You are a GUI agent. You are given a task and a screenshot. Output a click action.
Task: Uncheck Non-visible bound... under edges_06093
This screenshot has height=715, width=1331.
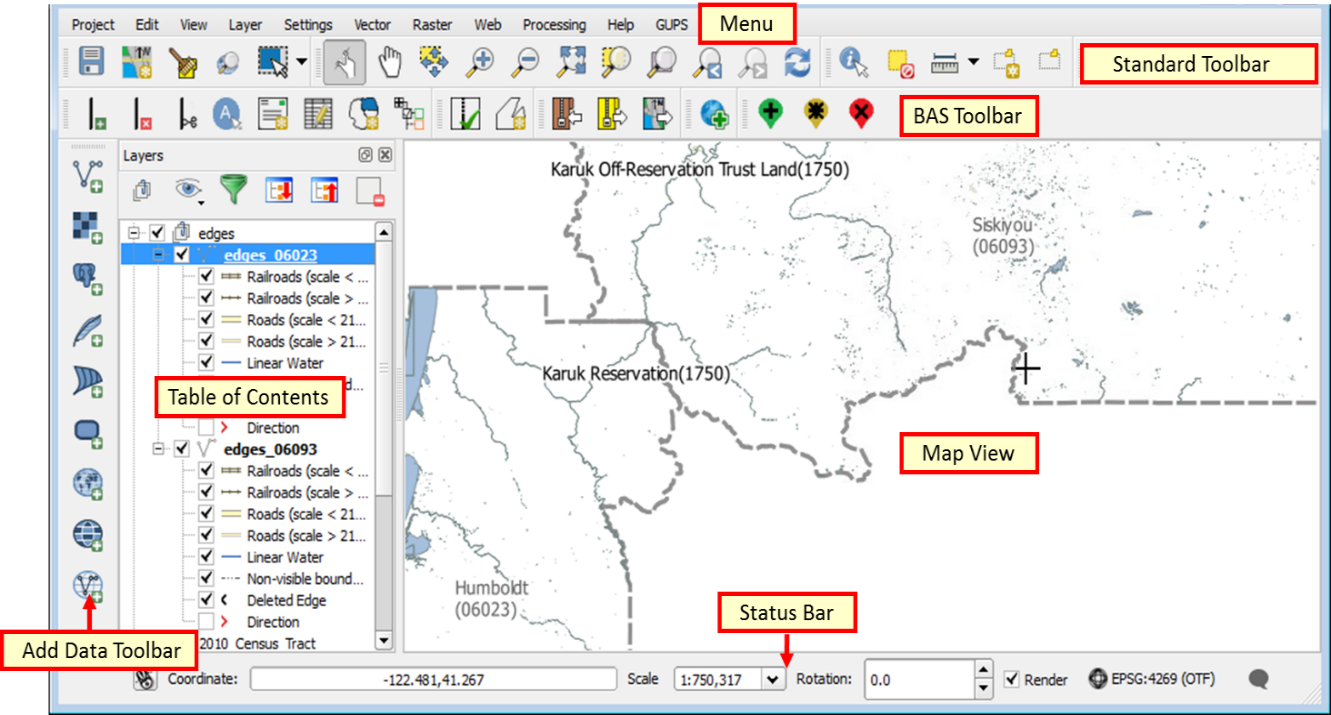tap(206, 578)
